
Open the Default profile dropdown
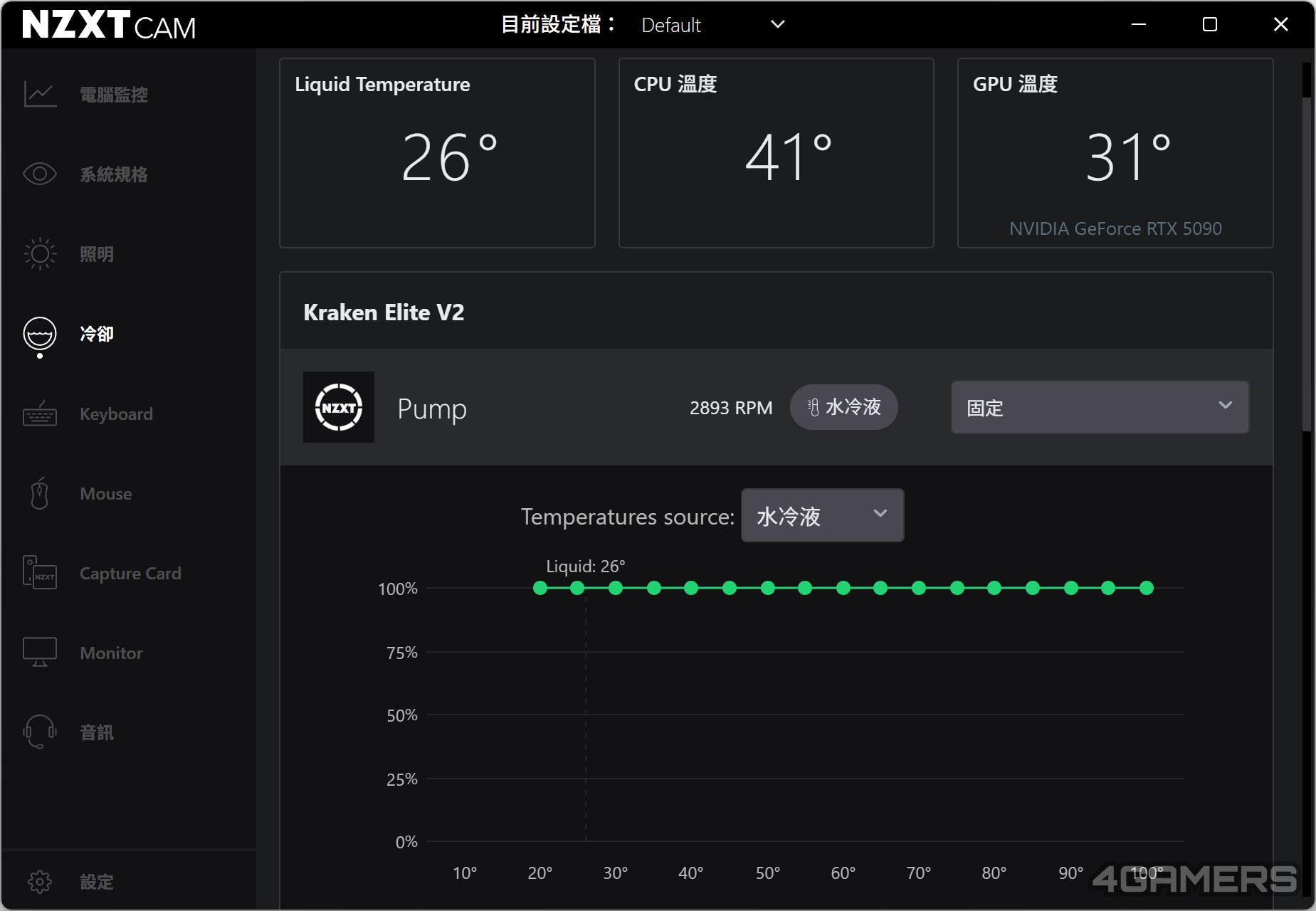coord(713,25)
